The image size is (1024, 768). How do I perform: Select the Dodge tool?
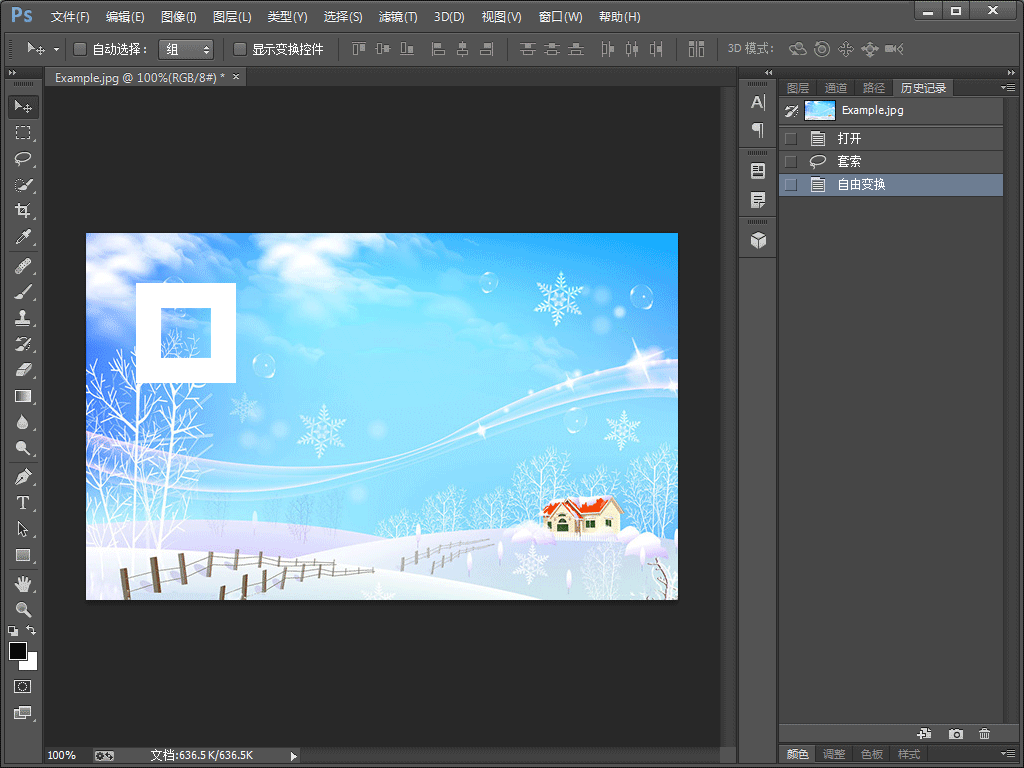coord(23,448)
